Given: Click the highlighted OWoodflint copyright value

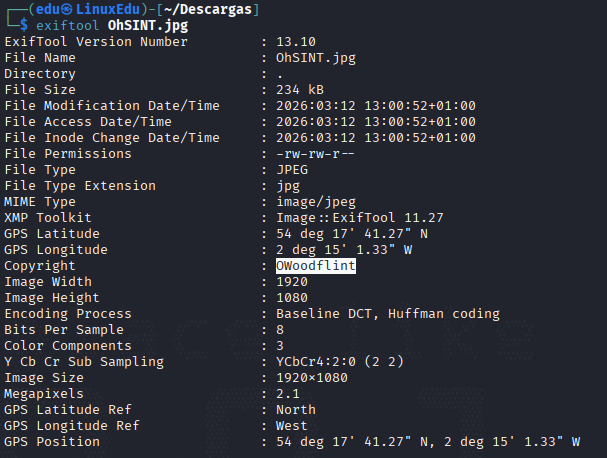Looking at the screenshot, I should click(x=316, y=266).
